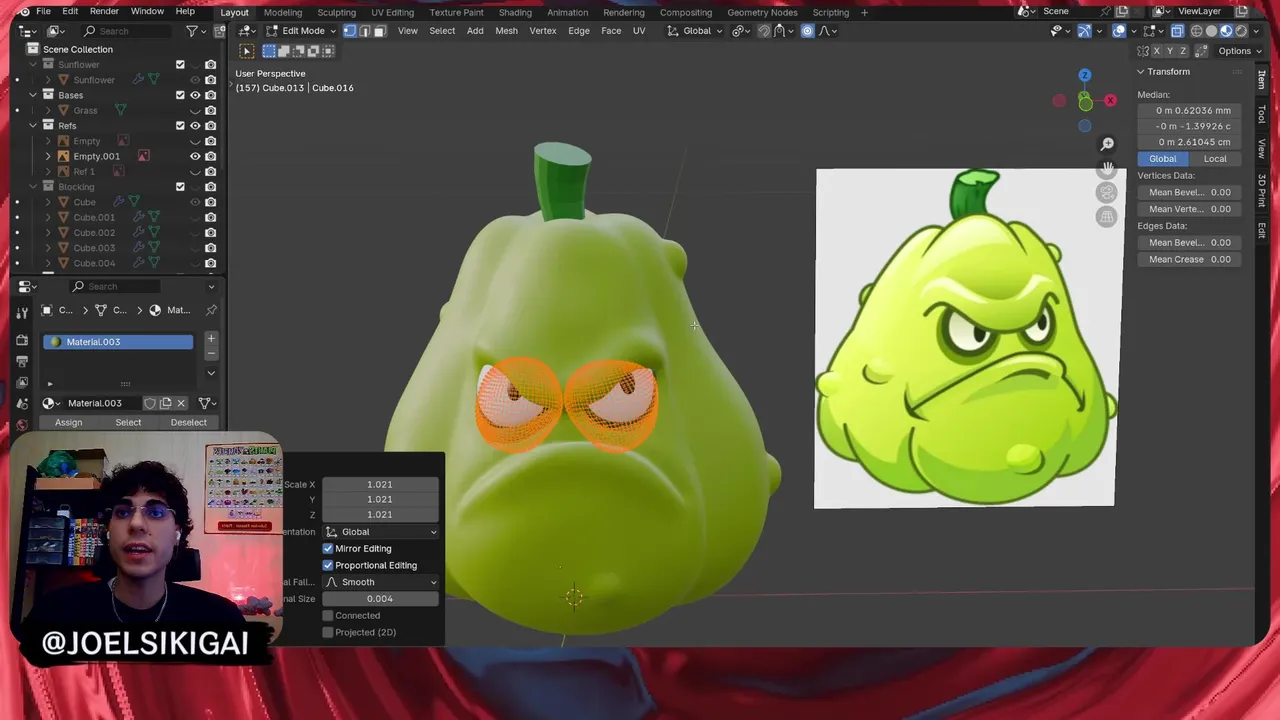Open Smooth falloff dropdown
Screen dimensions: 1280x720
point(380,582)
